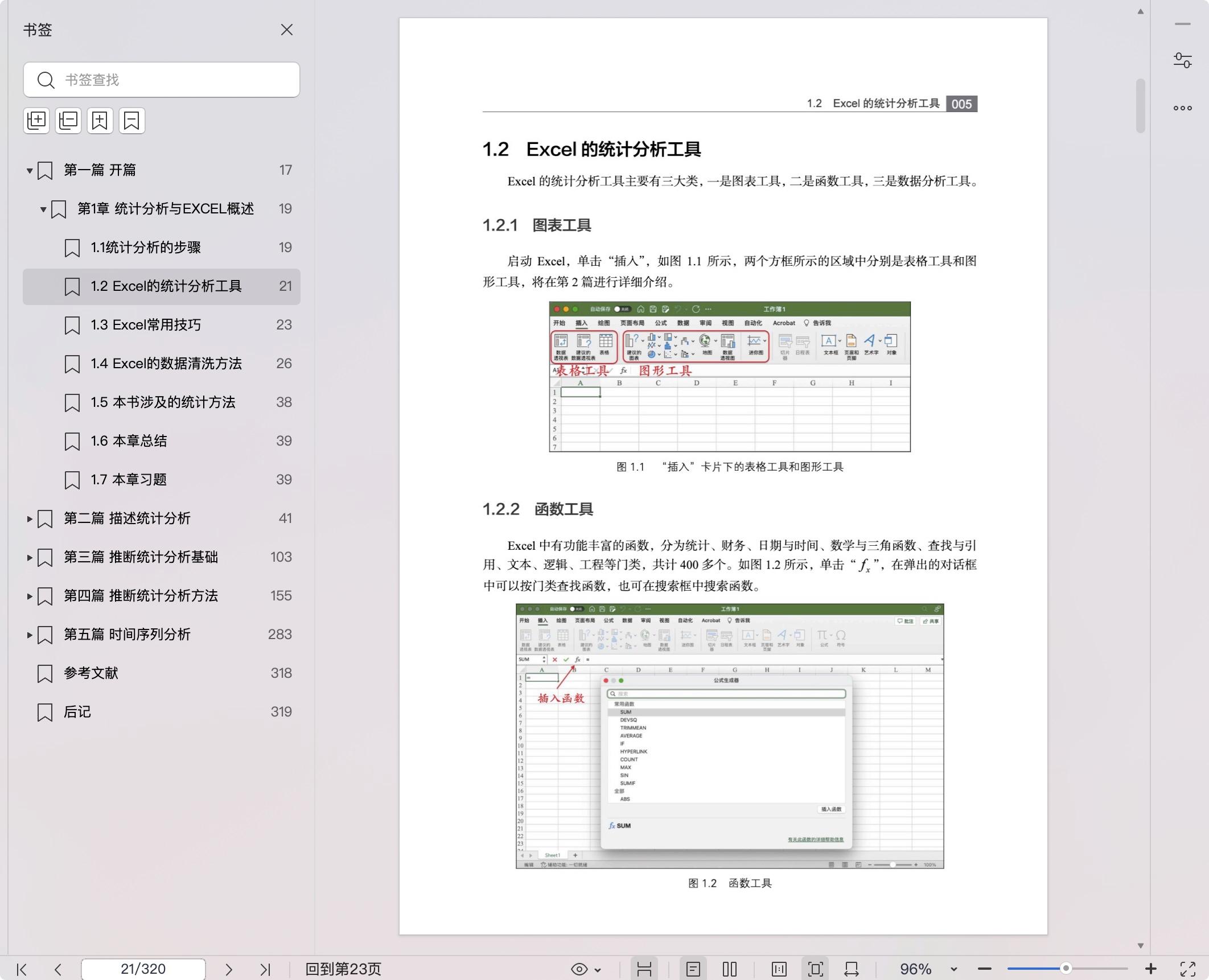The width and height of the screenshot is (1209, 980).
Task: Adjust the zoom slider handle
Action: [x=1066, y=968]
